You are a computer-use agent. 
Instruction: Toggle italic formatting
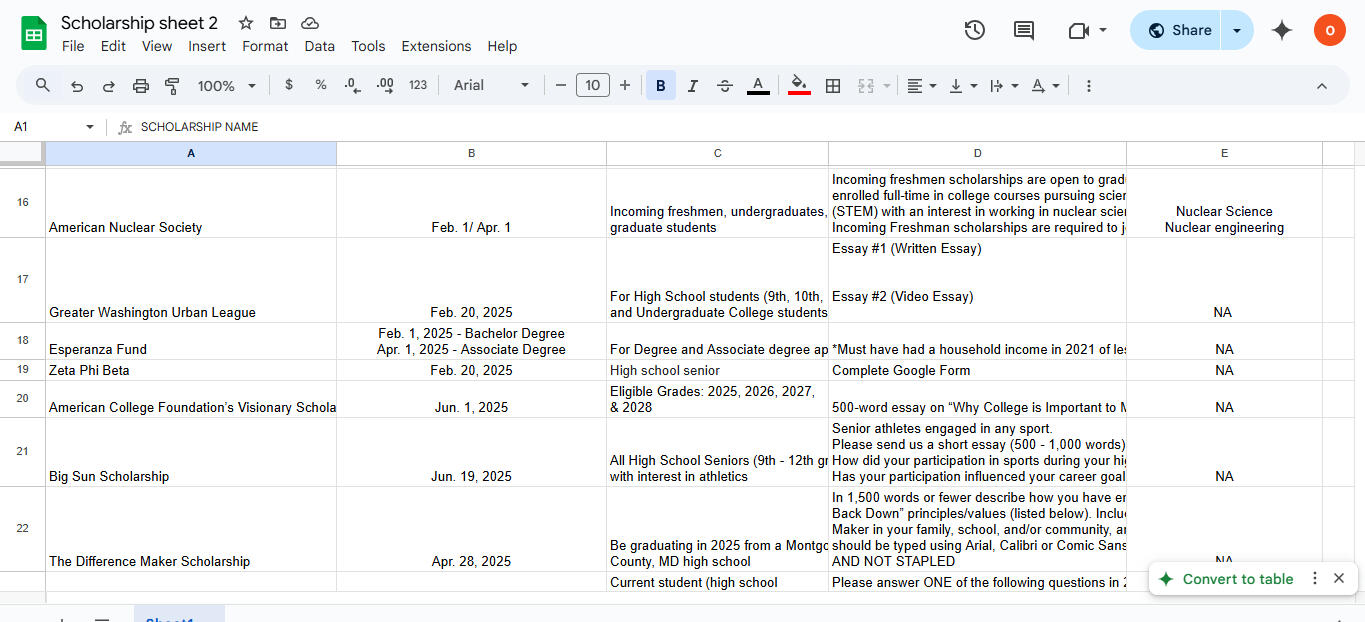pyautogui.click(x=692, y=86)
